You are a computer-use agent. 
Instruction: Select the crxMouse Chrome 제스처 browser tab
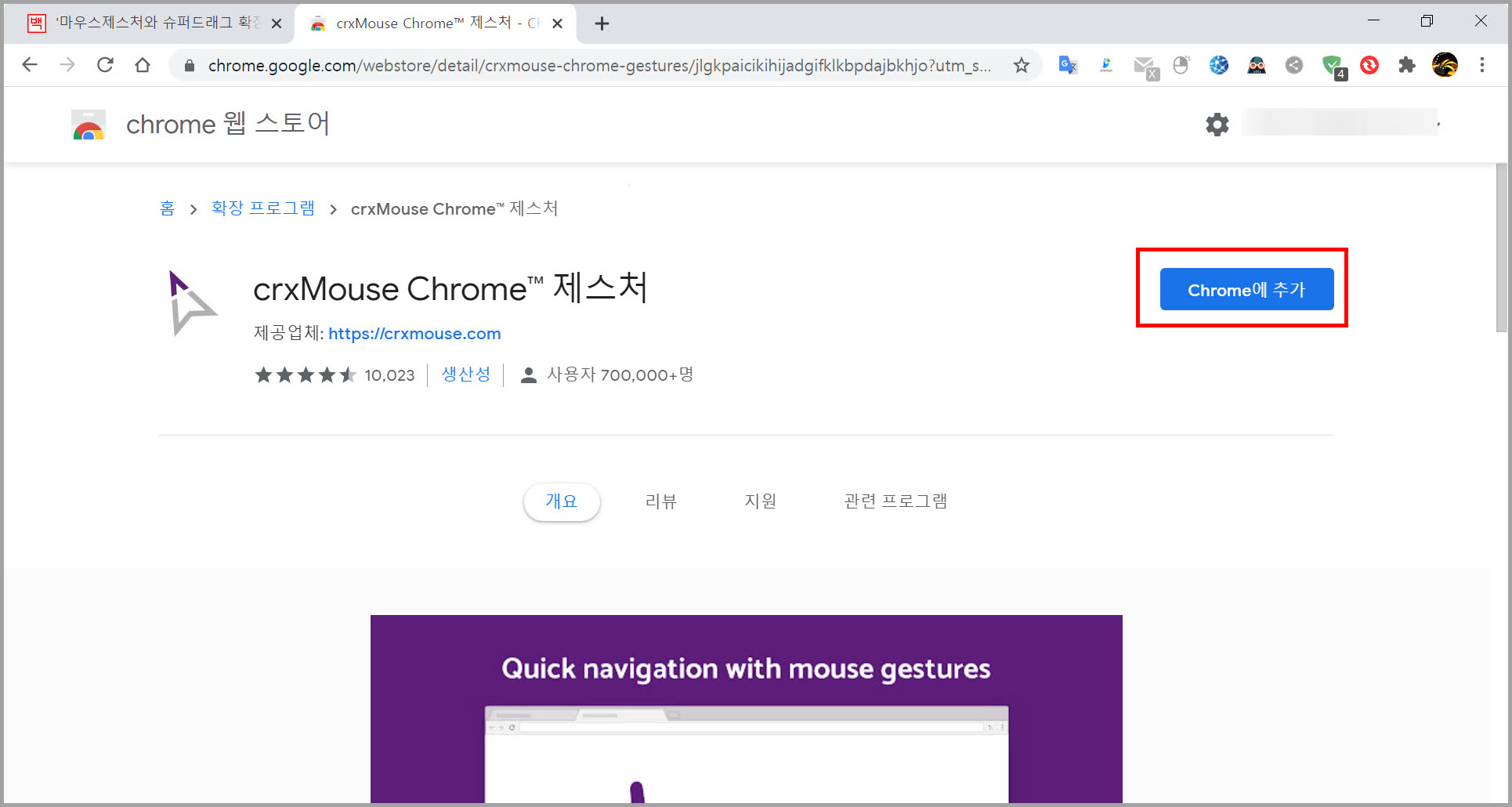pos(435,24)
